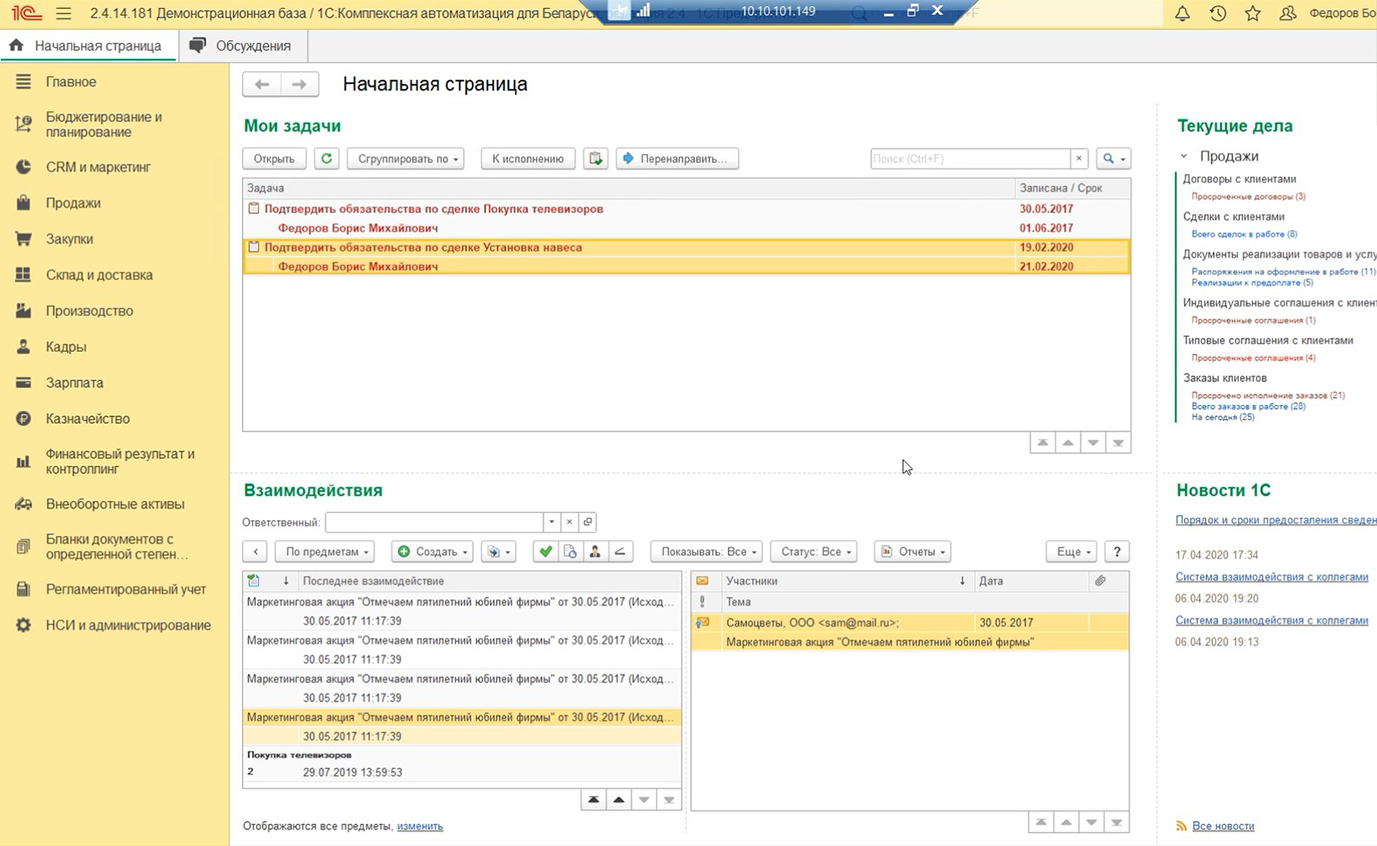Open the Все новости link
Image resolution: width=1377 pixels, height=846 pixels.
1223,826
